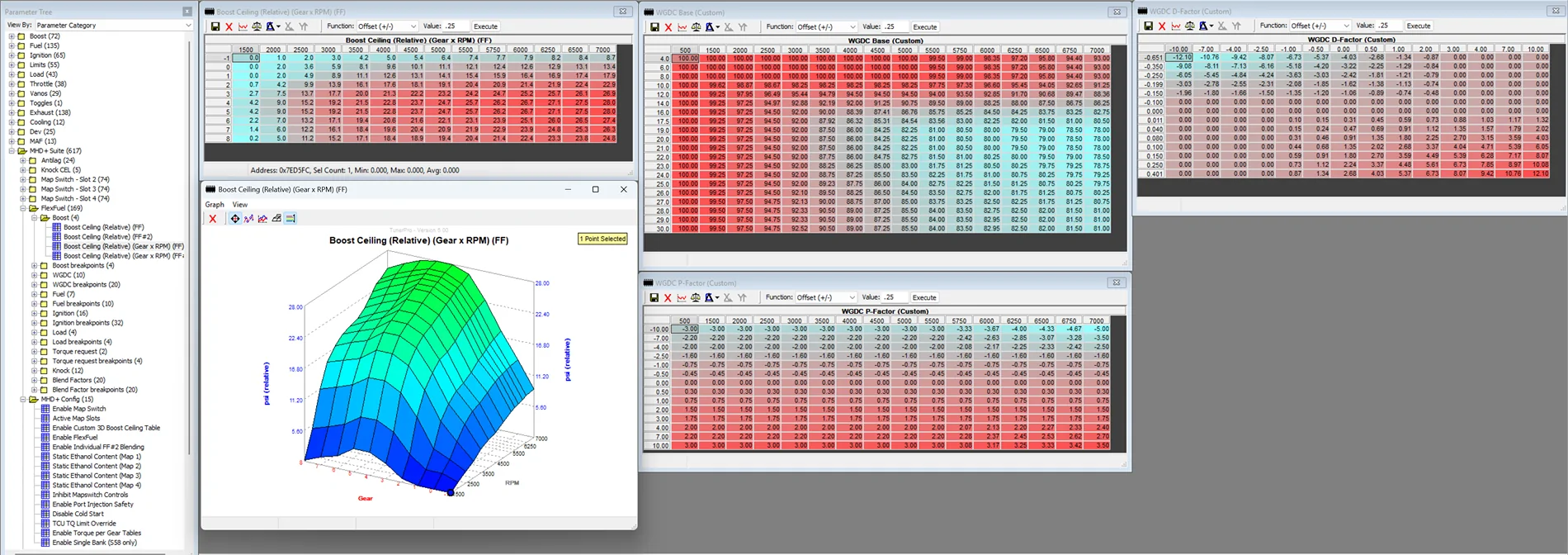Click the Value field in Boost Ceiling table window
1568x555 pixels.
pyautogui.click(x=456, y=26)
